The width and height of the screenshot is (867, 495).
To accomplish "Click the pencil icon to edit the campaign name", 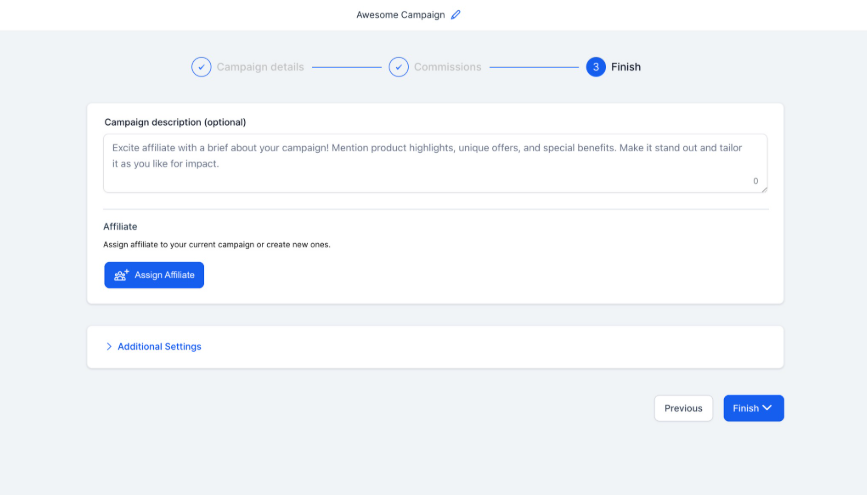I will 456,15.
